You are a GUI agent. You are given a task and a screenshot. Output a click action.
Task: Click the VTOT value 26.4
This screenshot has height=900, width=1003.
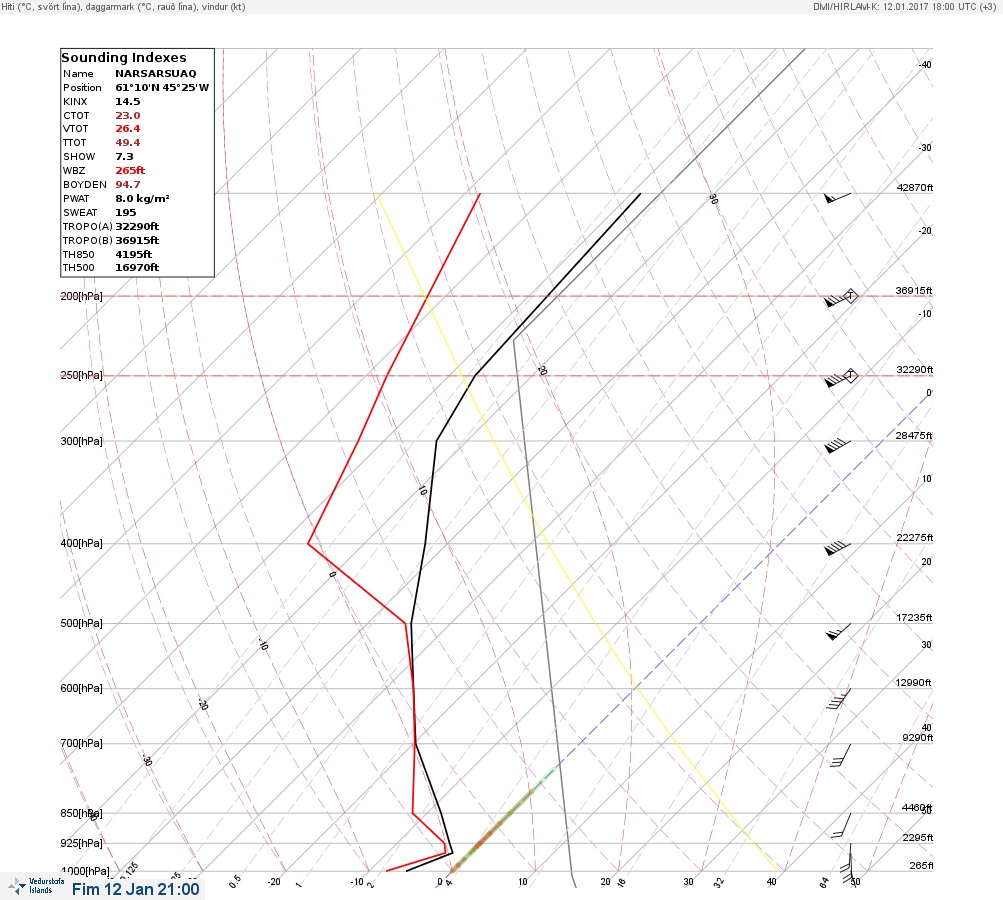pyautogui.click(x=127, y=129)
